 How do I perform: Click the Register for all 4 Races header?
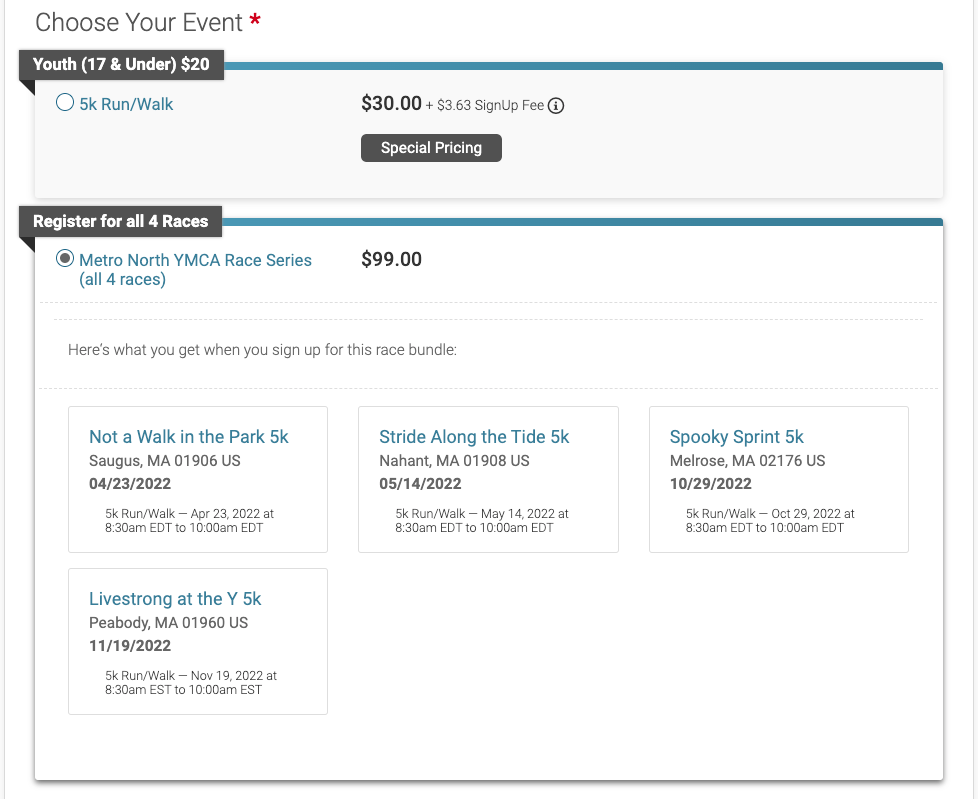120,221
